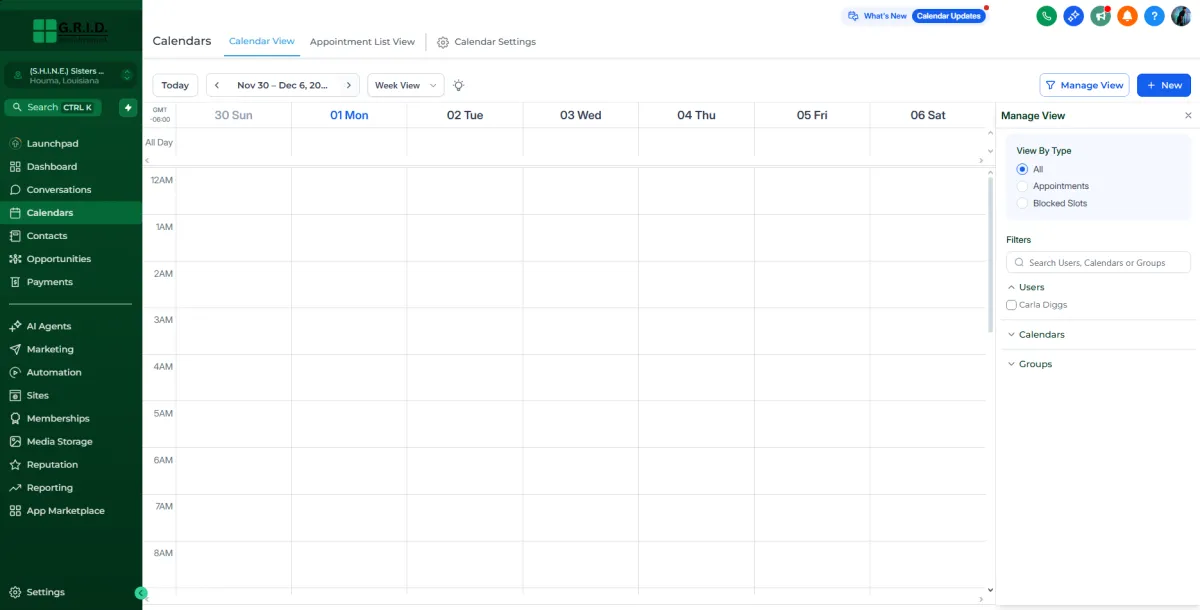Open the phone dialer icon
Image resolution: width=1200 pixels, height=610 pixels.
tap(1046, 16)
